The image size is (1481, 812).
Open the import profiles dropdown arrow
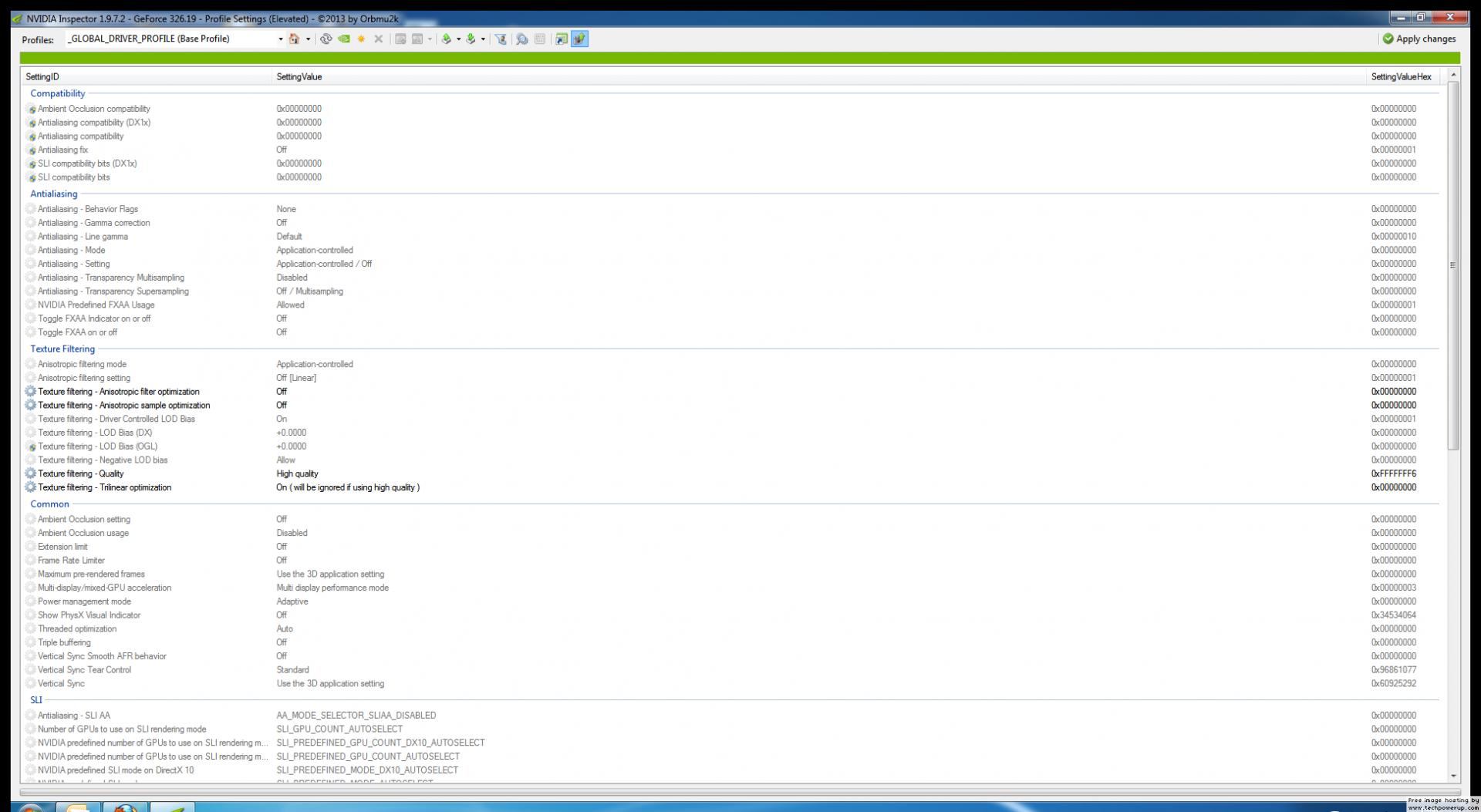click(x=483, y=39)
